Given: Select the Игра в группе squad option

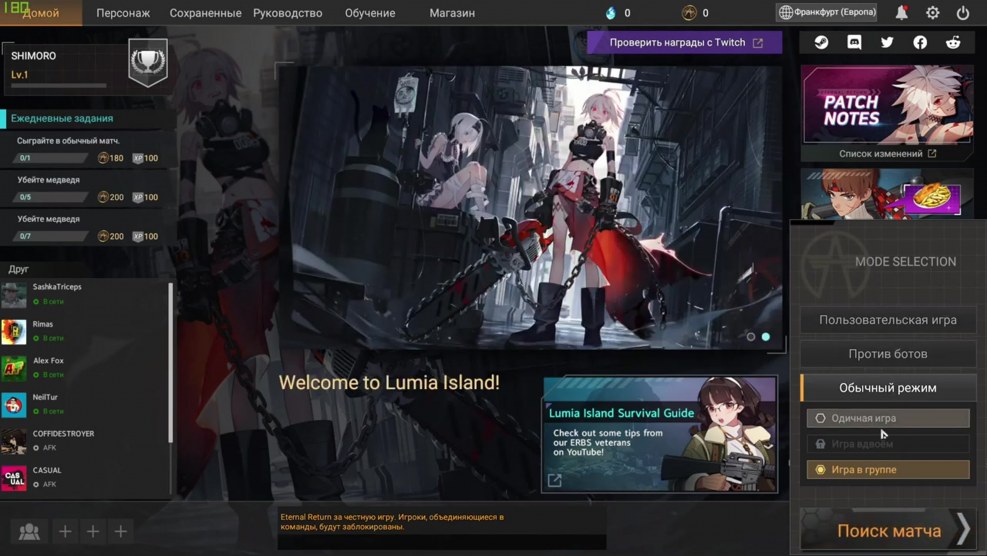Looking at the screenshot, I should 888,470.
